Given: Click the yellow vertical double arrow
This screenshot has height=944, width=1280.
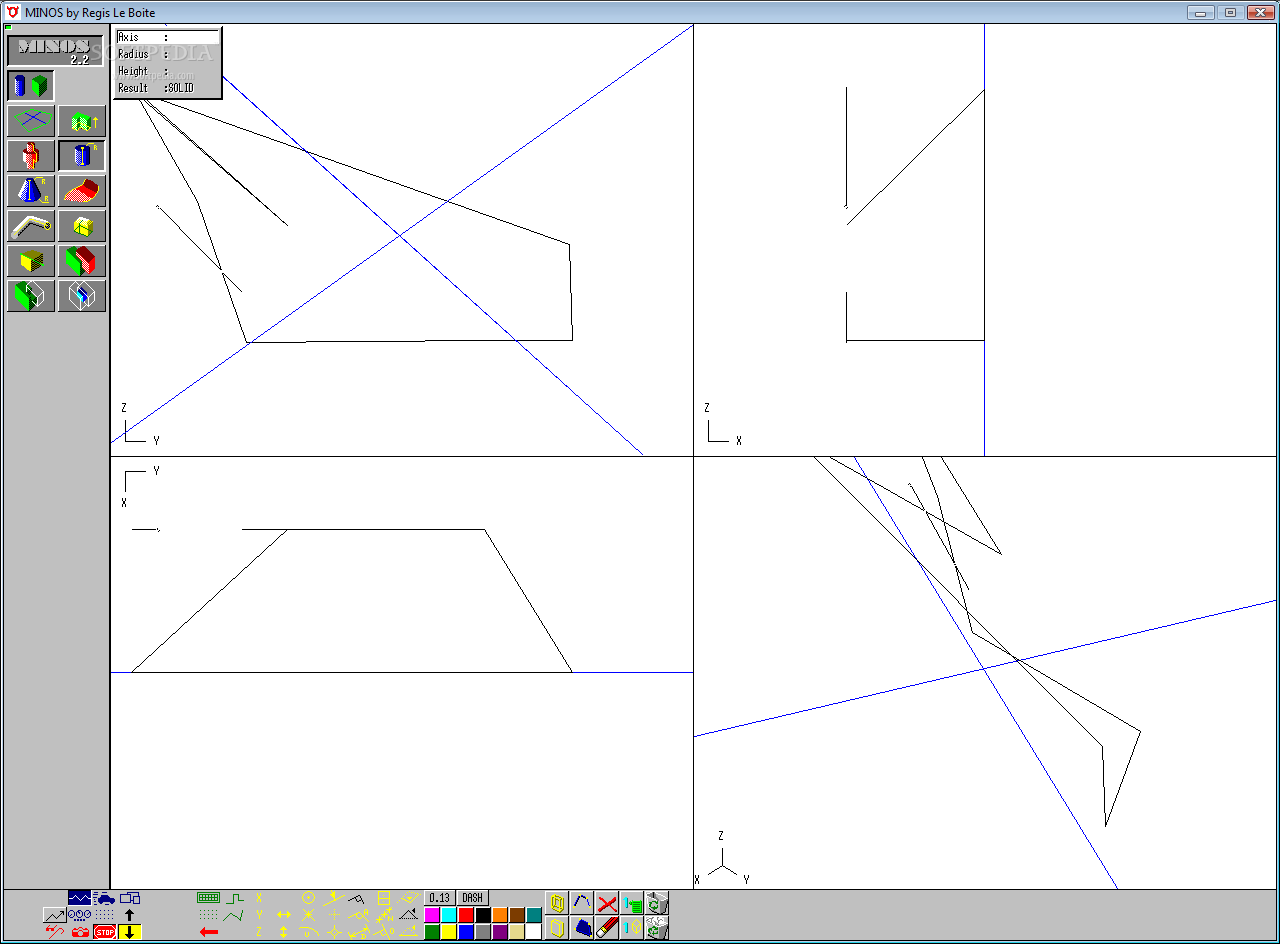Looking at the screenshot, I should tap(284, 932).
